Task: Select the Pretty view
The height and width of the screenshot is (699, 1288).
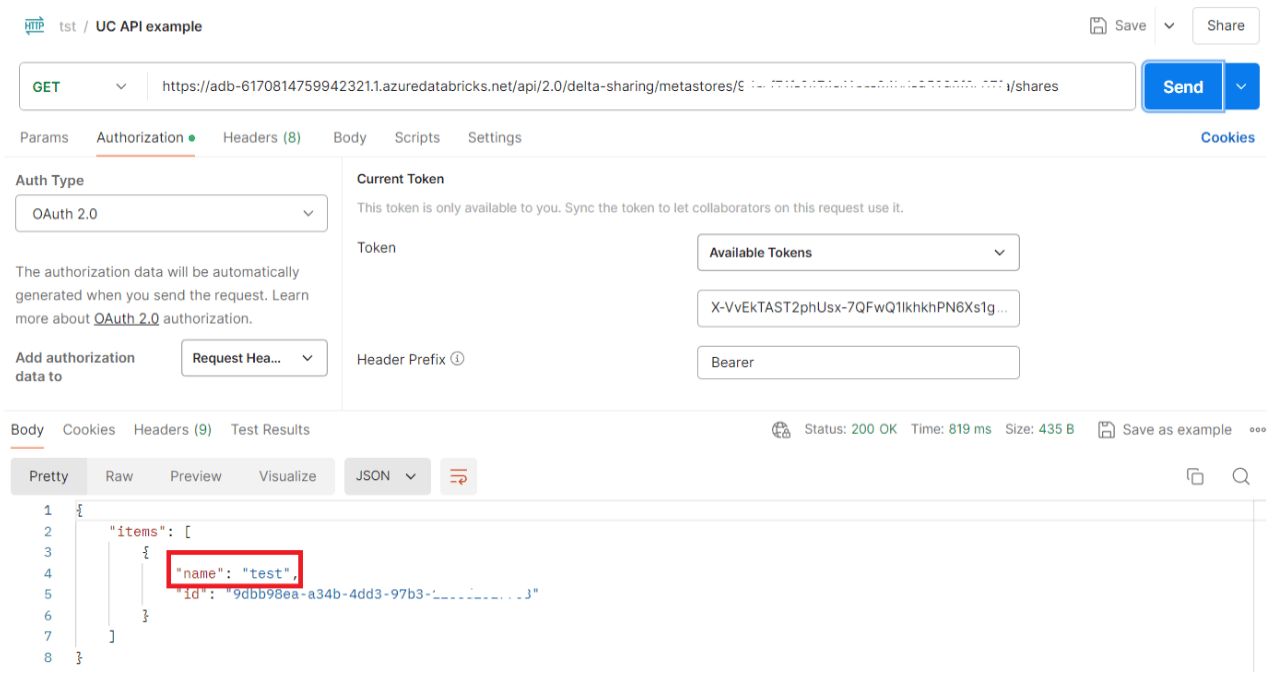Action: [x=49, y=476]
